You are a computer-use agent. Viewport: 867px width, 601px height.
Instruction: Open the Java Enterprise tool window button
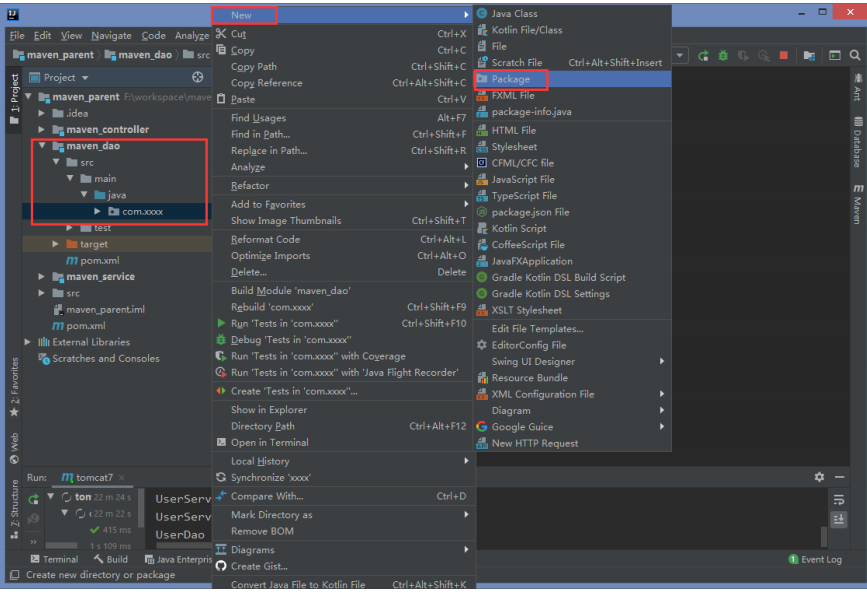[x=178, y=560]
